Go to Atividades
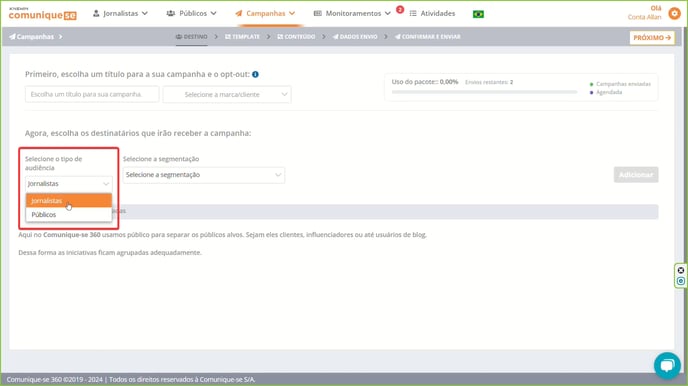Screen dimensions: 688x386 click(432, 14)
